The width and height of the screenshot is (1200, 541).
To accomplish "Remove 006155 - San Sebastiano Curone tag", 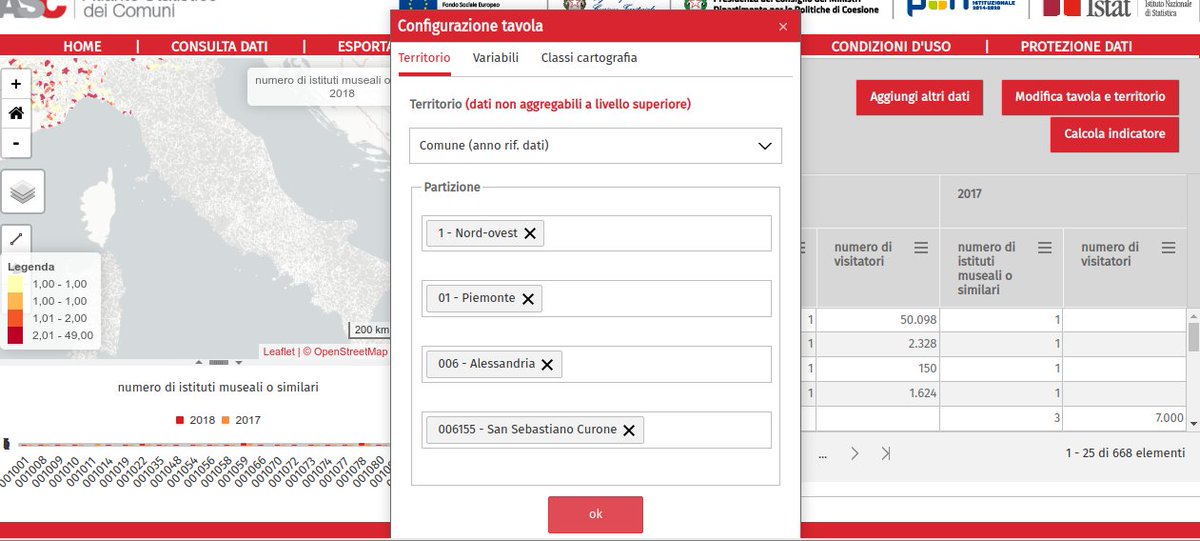I will (x=629, y=430).
